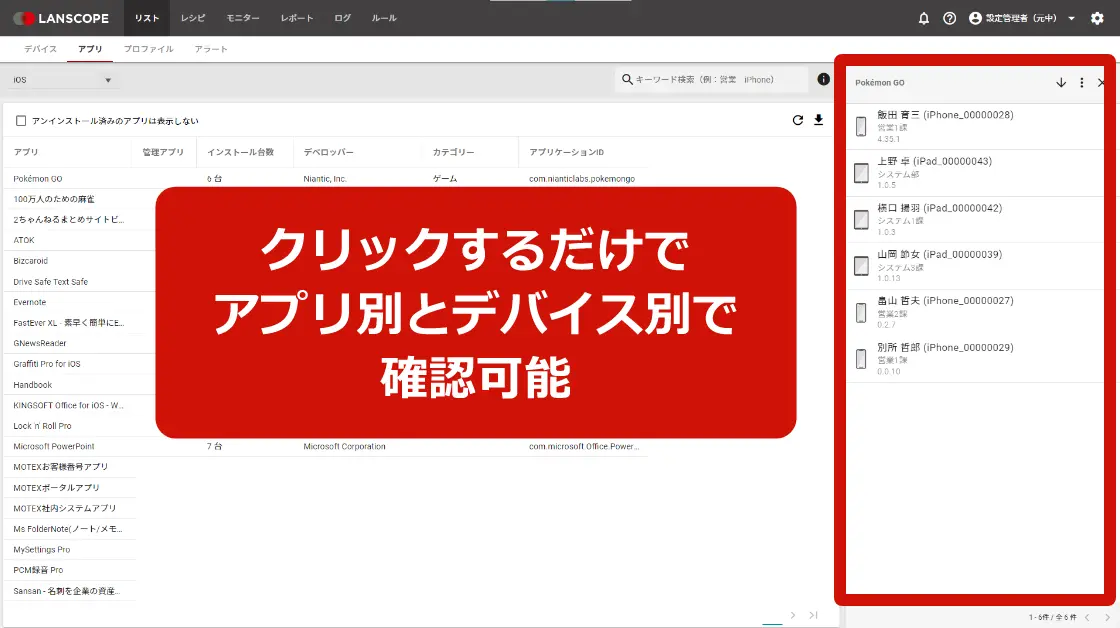Sort by アプリケーションID column header
The height and width of the screenshot is (628, 1120).
(x=566, y=152)
